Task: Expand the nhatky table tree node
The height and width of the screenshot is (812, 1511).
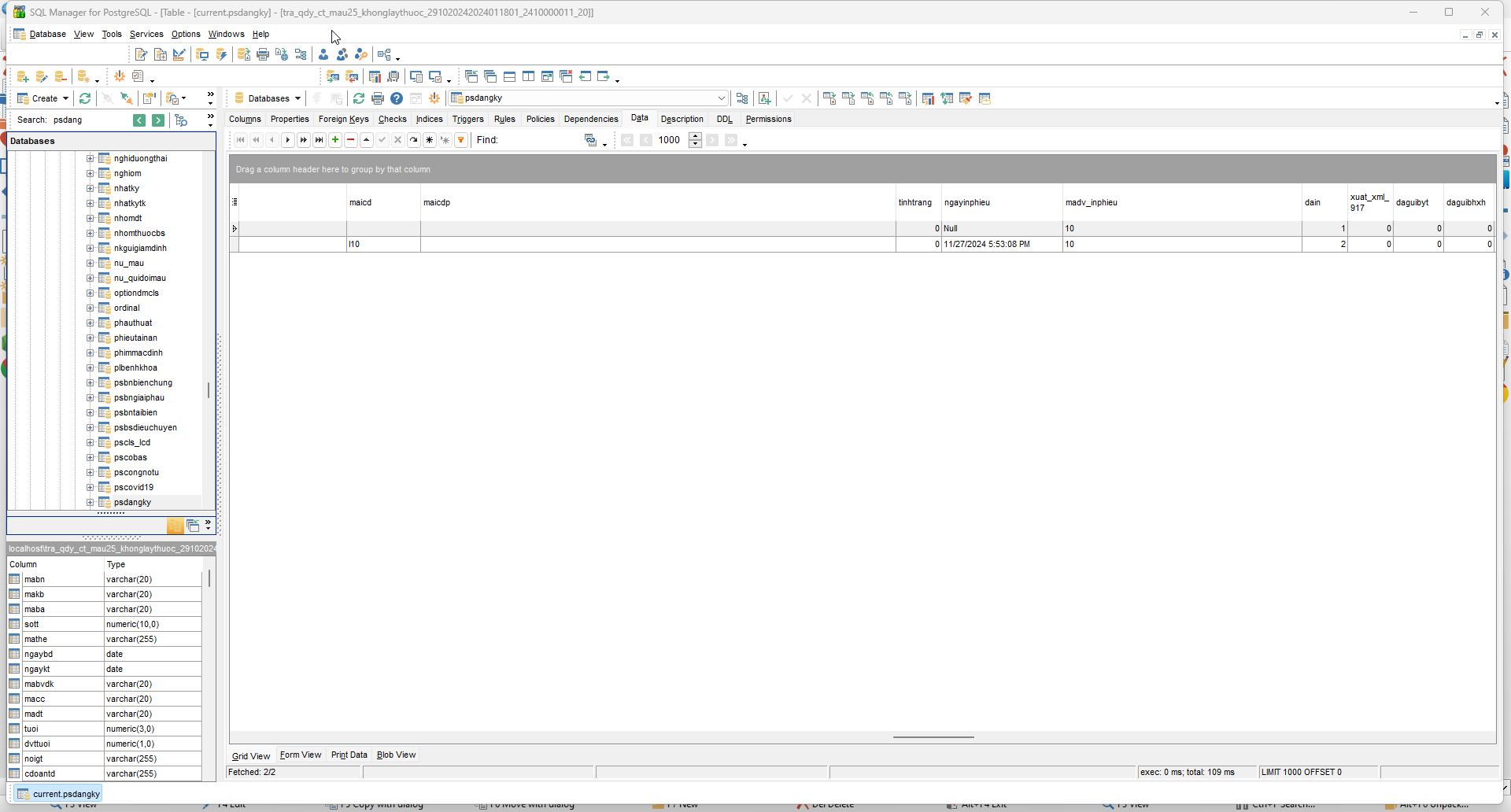Action: pyautogui.click(x=90, y=189)
